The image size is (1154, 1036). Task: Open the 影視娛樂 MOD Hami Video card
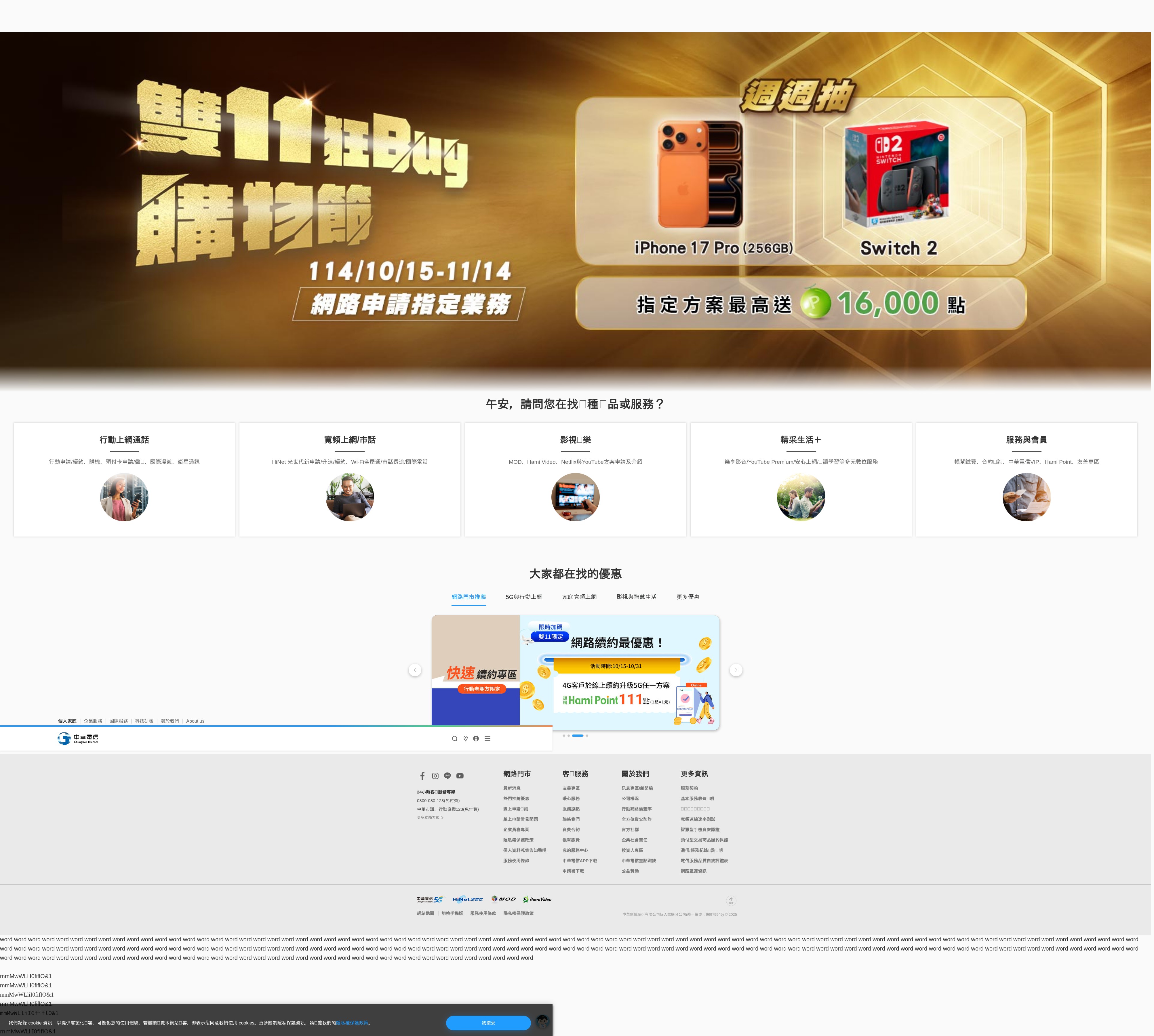[x=576, y=479]
